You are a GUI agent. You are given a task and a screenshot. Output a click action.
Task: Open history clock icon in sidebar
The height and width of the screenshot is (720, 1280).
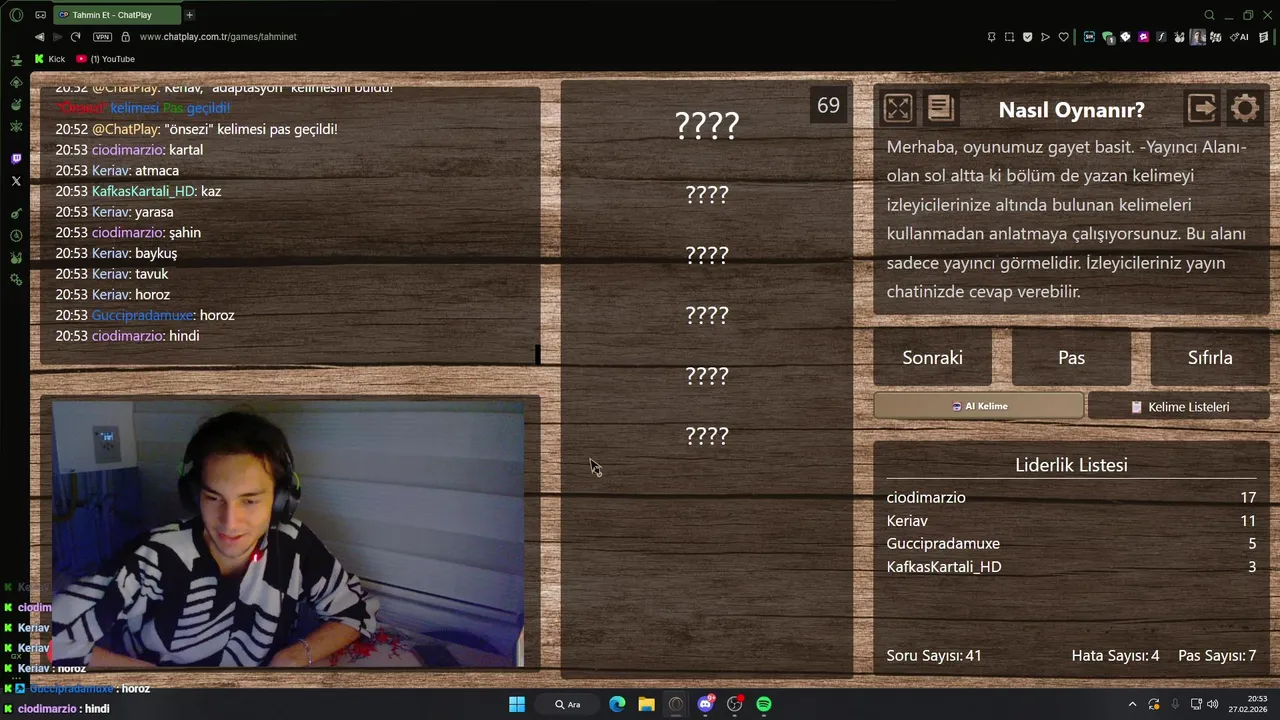[16, 236]
